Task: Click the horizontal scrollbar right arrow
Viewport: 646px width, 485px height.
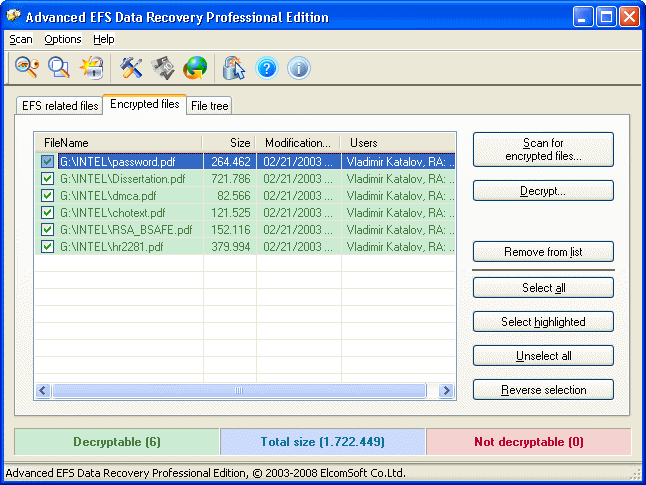Action: point(447,390)
